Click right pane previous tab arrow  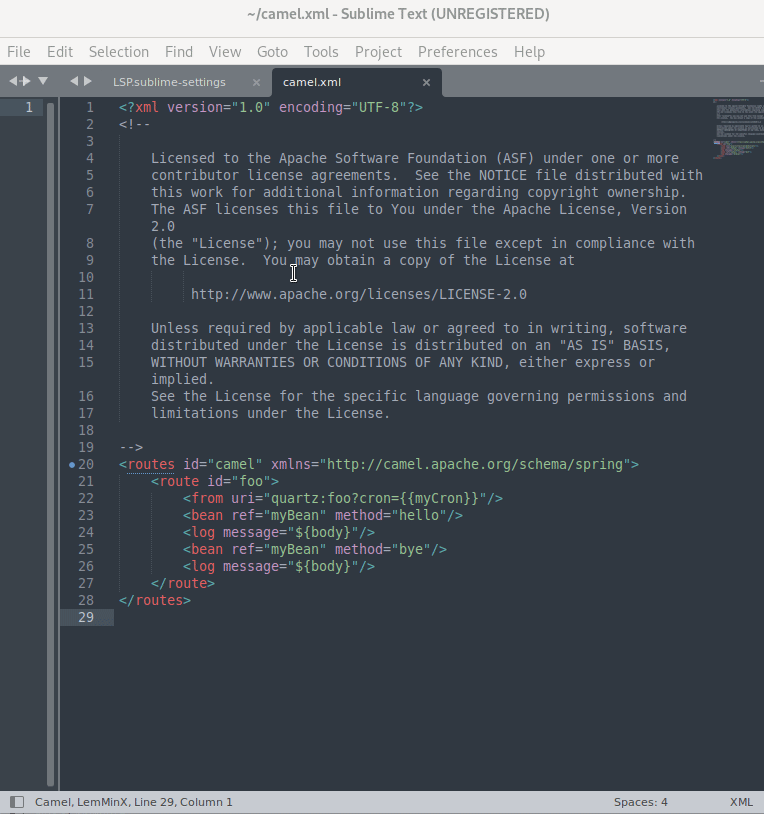74,81
